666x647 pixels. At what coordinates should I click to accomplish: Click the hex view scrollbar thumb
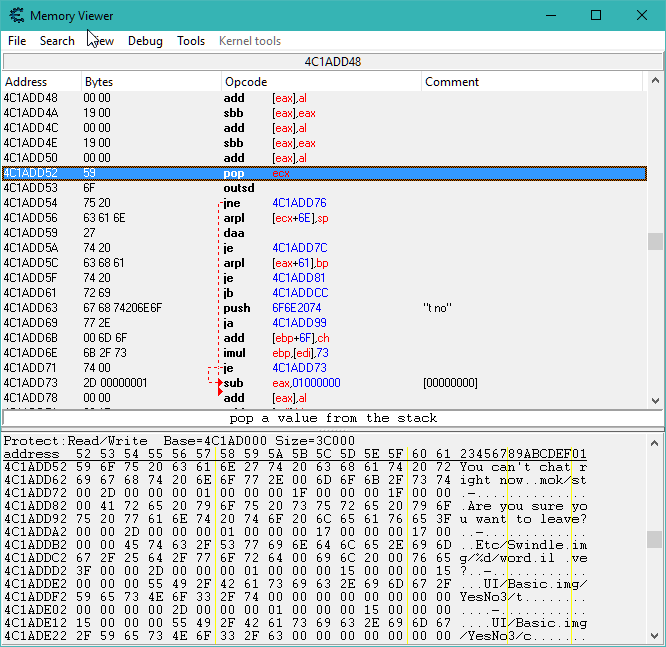(x=655, y=539)
